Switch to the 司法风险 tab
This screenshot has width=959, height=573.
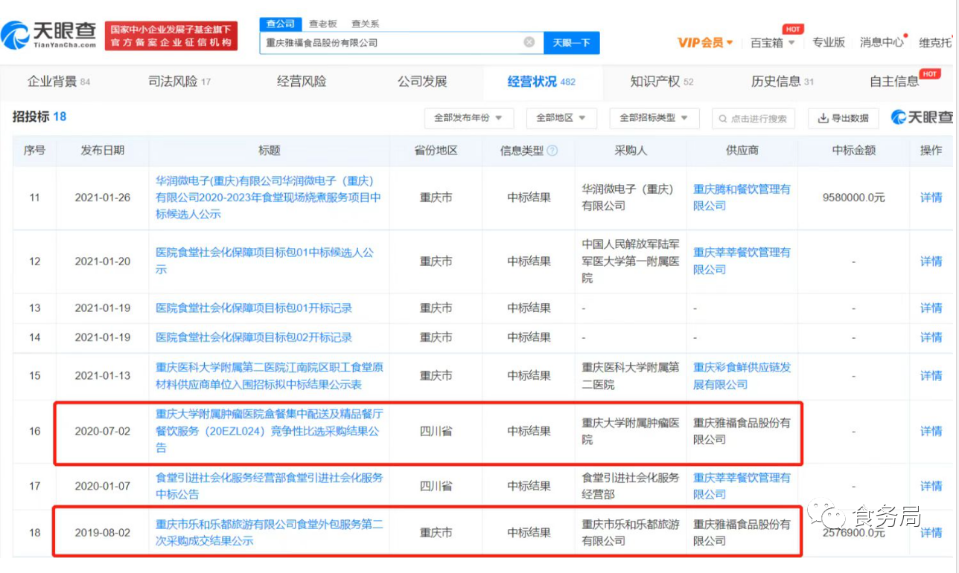(179, 81)
